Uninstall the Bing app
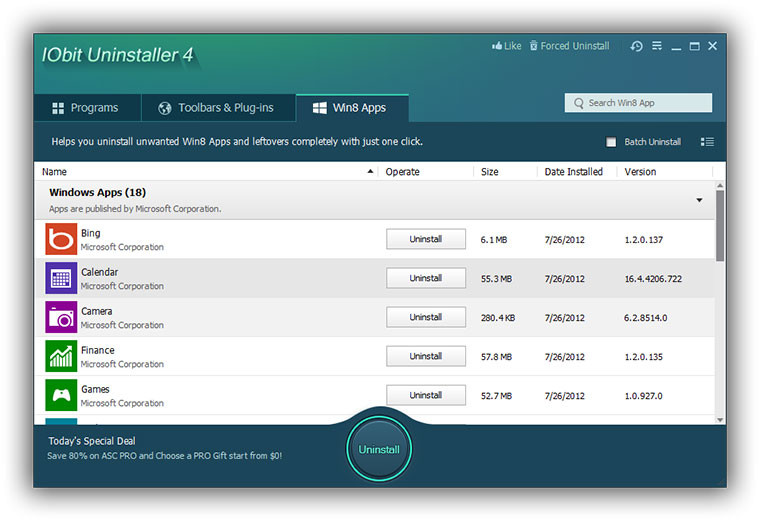 tap(426, 239)
